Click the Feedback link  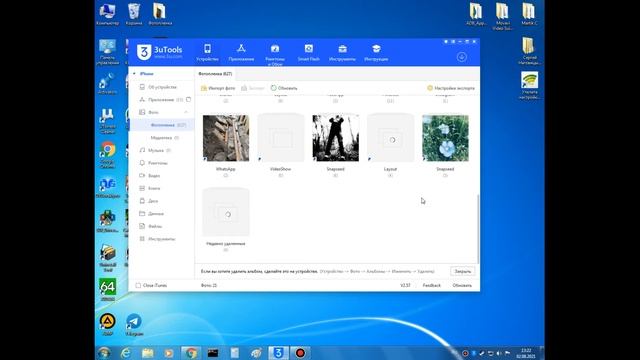coord(431,285)
